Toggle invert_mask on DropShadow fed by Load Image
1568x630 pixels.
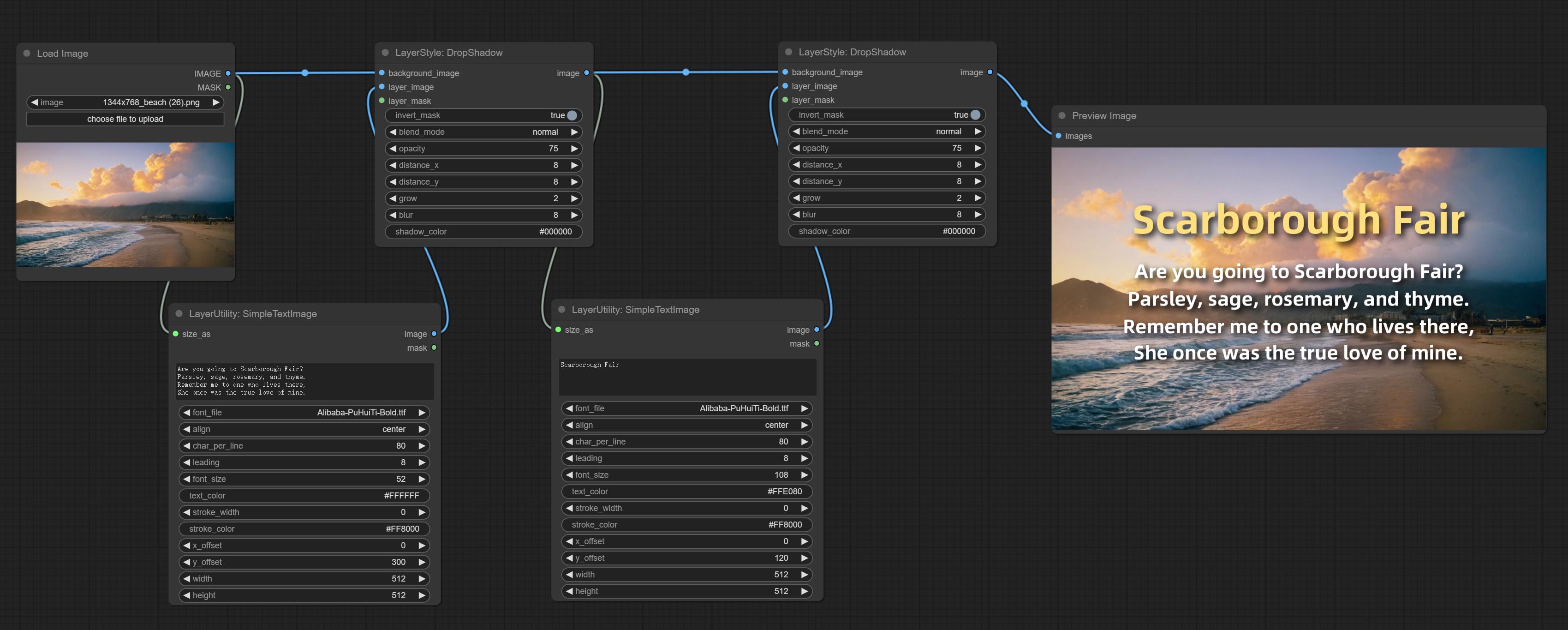point(572,116)
